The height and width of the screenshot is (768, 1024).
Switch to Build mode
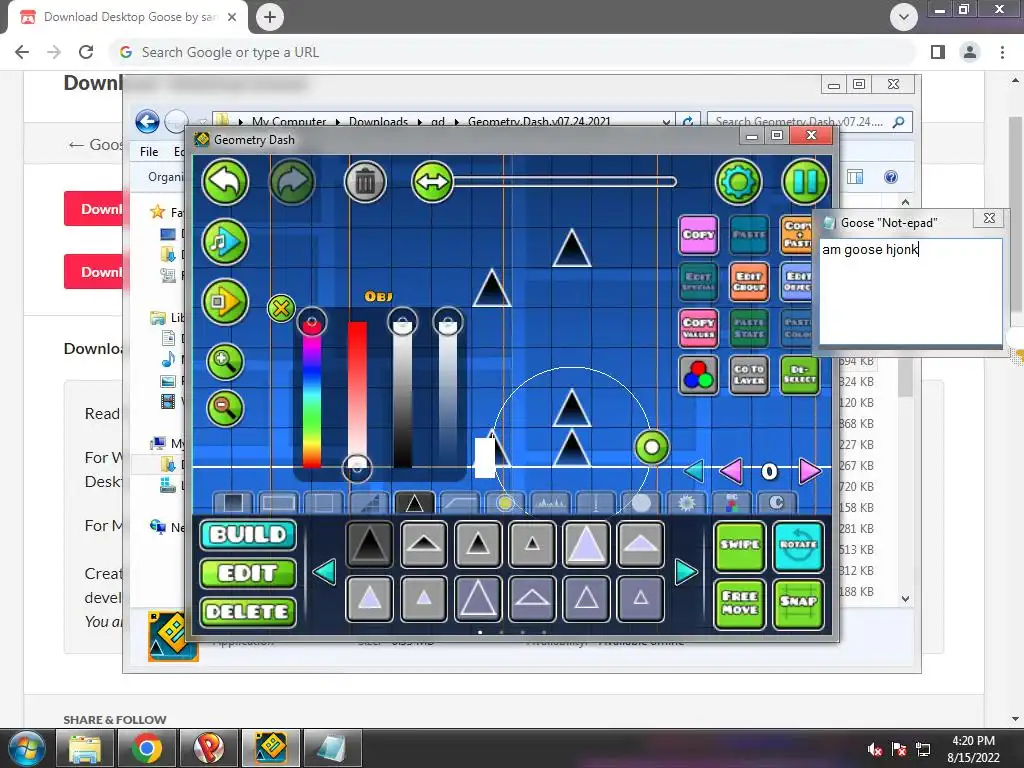(248, 535)
